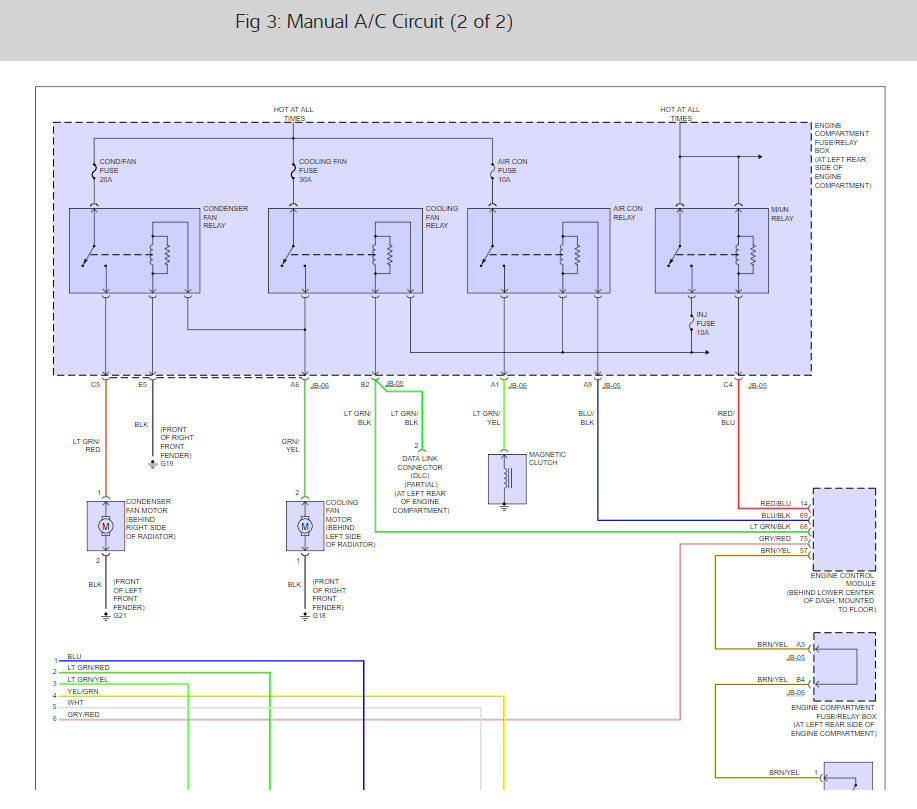Select the cooling fan relay box
The image size is (917, 809).
[345, 250]
